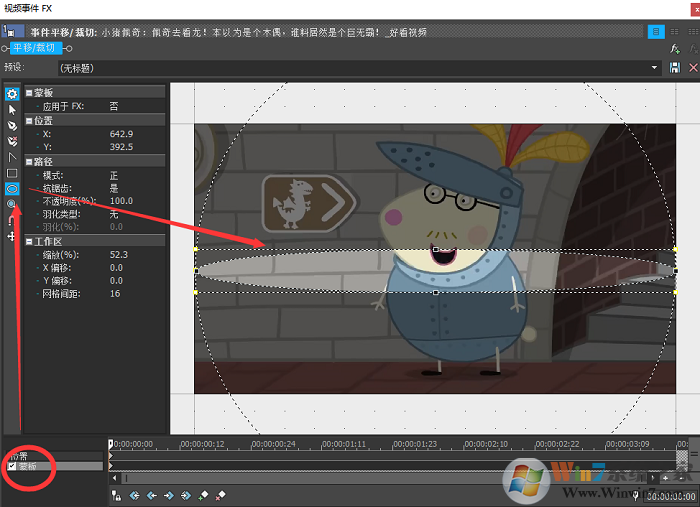Select the oval mask creation tool
Viewport: 700px width, 507px height.
pyautogui.click(x=12, y=188)
